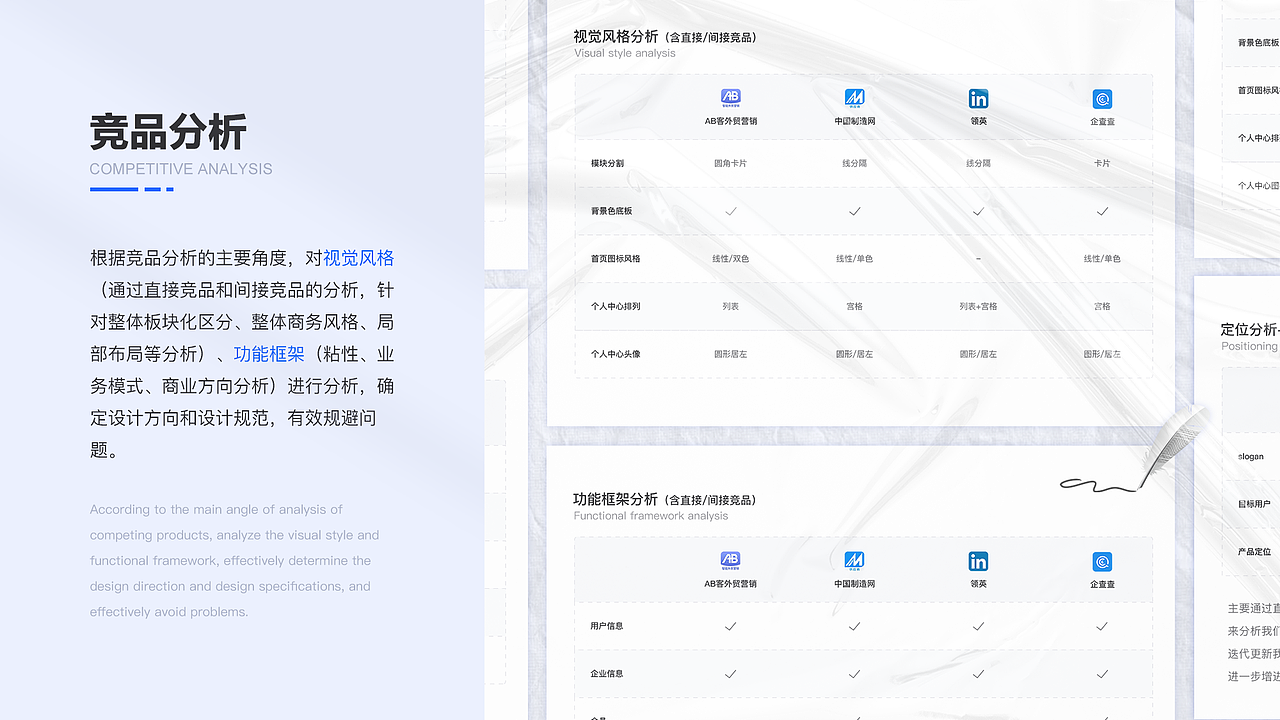Screen dimensions: 1280x720
Task: Click 企业信息 checkmark under 领英
Action: pos(978,674)
